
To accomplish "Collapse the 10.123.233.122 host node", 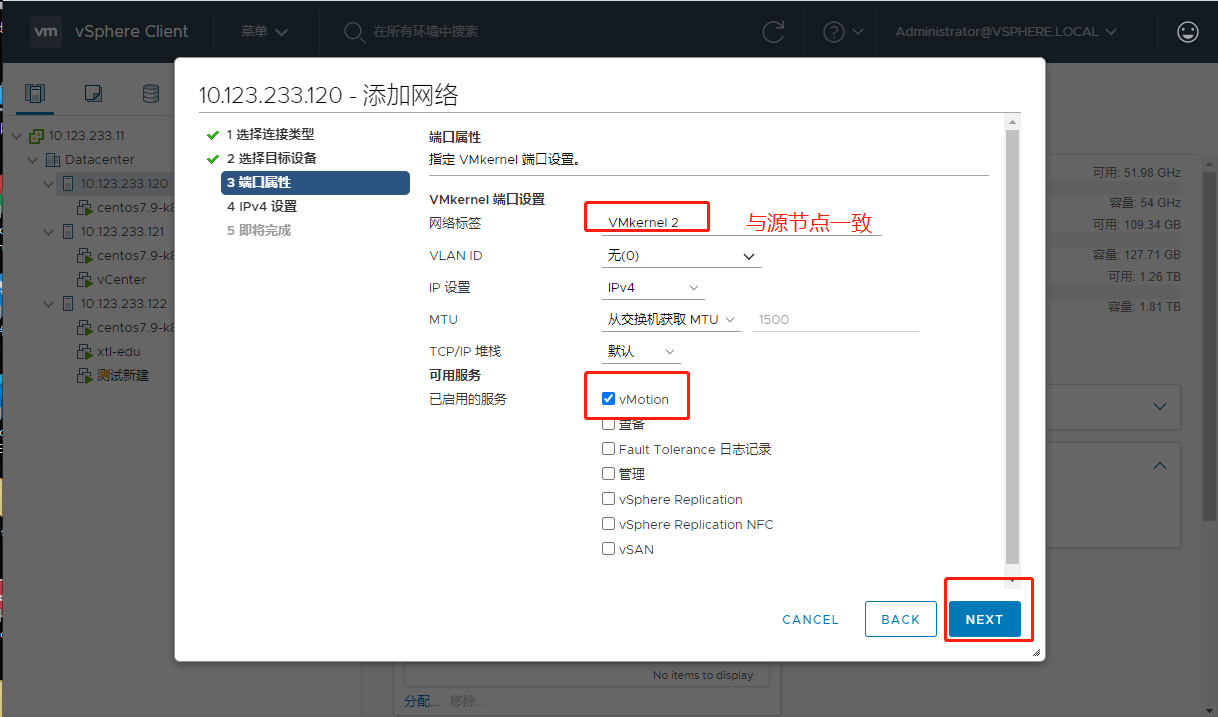I will [x=50, y=304].
